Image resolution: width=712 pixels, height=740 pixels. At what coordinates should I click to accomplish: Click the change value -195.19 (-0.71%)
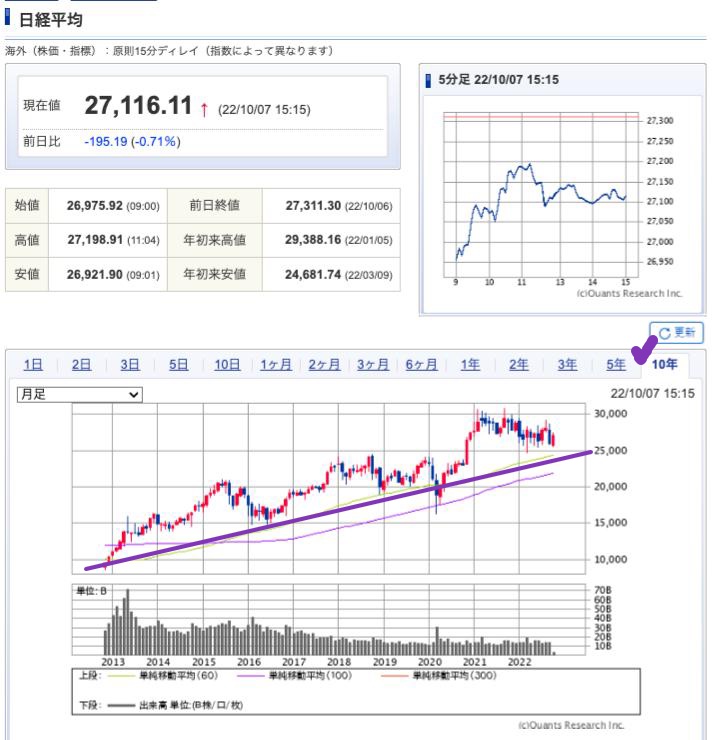click(132, 142)
